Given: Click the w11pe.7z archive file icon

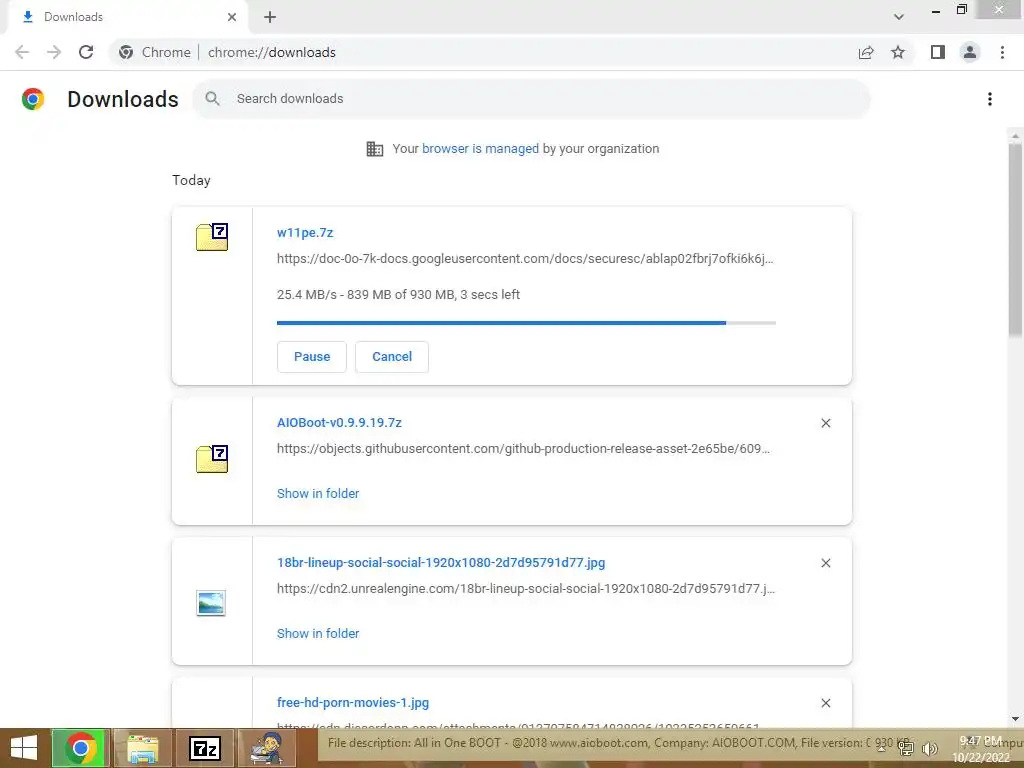Looking at the screenshot, I should coord(212,236).
